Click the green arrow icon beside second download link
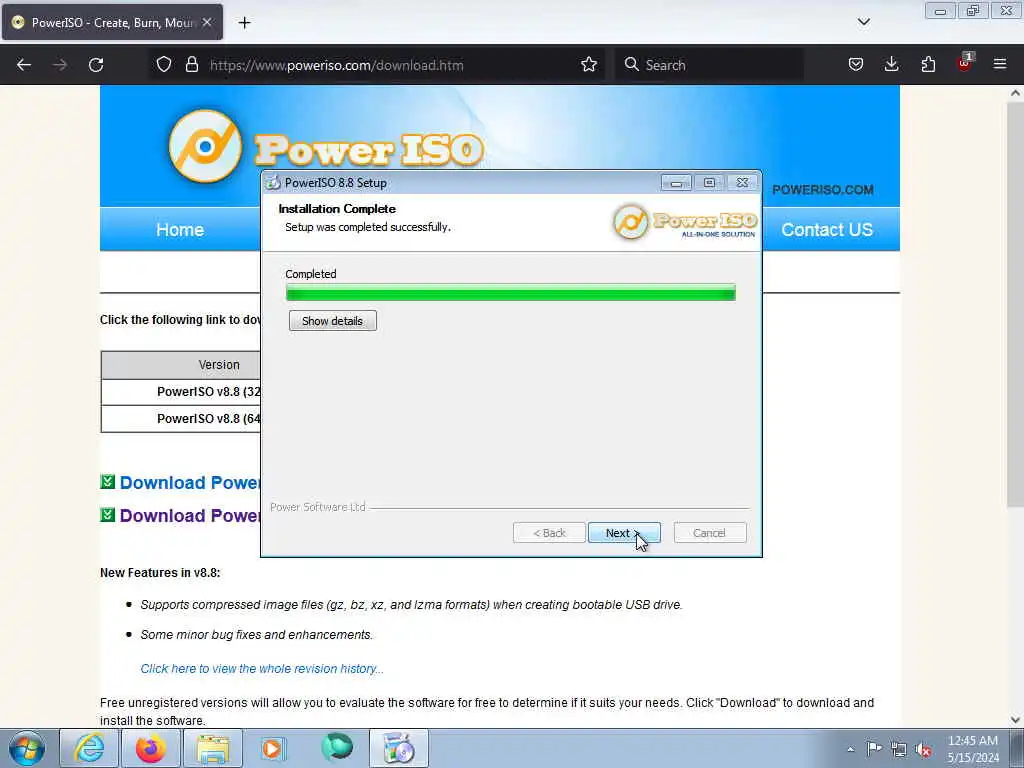 point(108,515)
